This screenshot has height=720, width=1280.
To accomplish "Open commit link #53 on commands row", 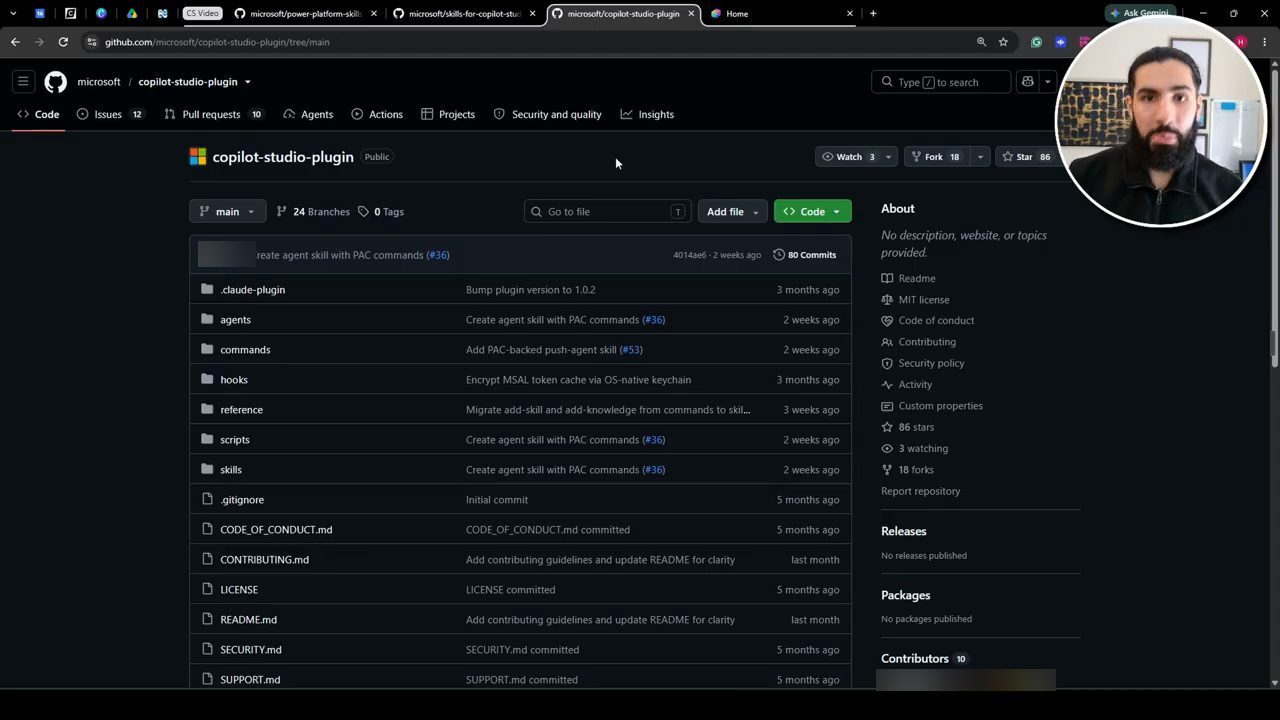I will pyautogui.click(x=631, y=350).
